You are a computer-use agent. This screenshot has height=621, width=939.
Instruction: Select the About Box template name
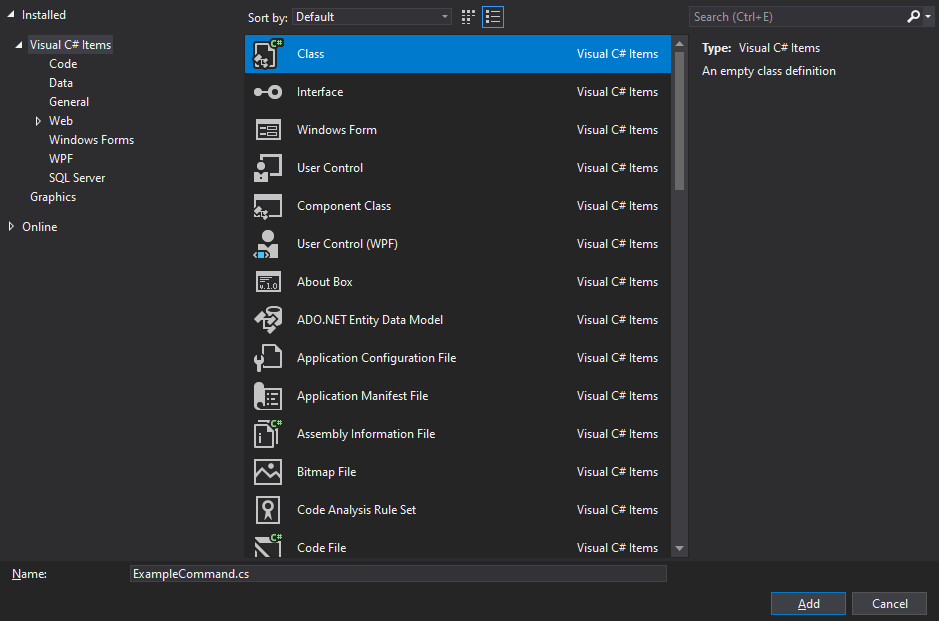click(x=325, y=282)
